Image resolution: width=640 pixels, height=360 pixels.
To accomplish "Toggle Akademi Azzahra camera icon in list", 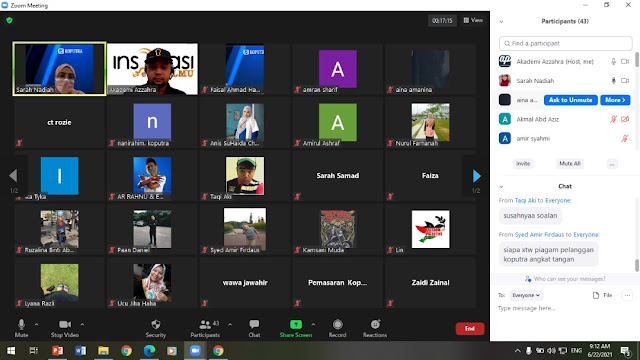I will point(625,62).
